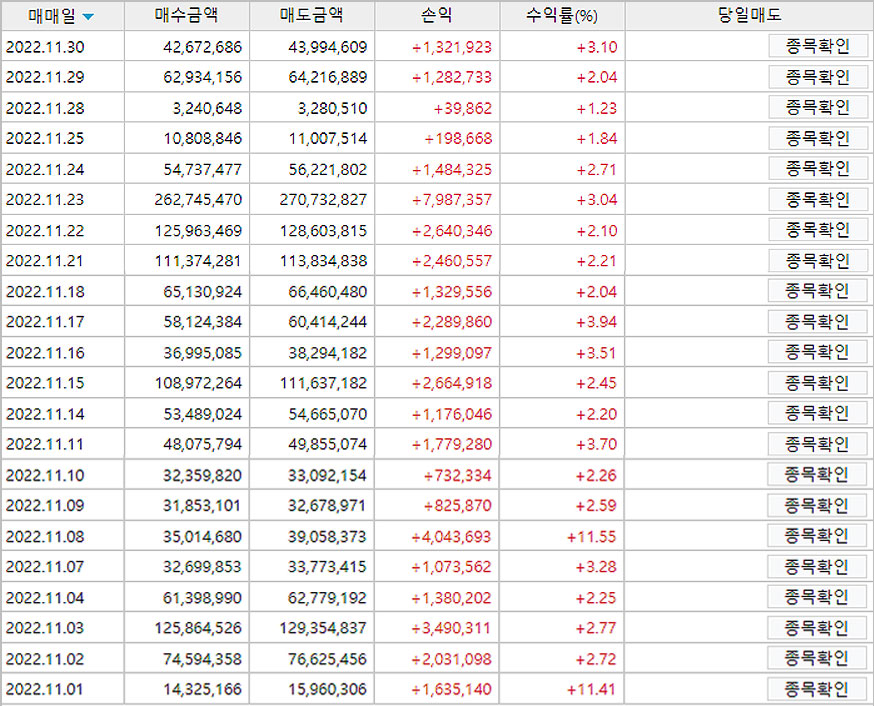The height and width of the screenshot is (706, 874).
Task: Open 종목확인 for 2022.11.03
Action: point(817,628)
